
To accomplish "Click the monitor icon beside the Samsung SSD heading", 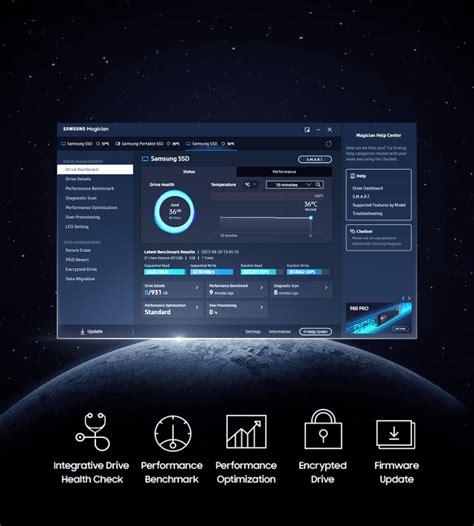I will click(145, 159).
